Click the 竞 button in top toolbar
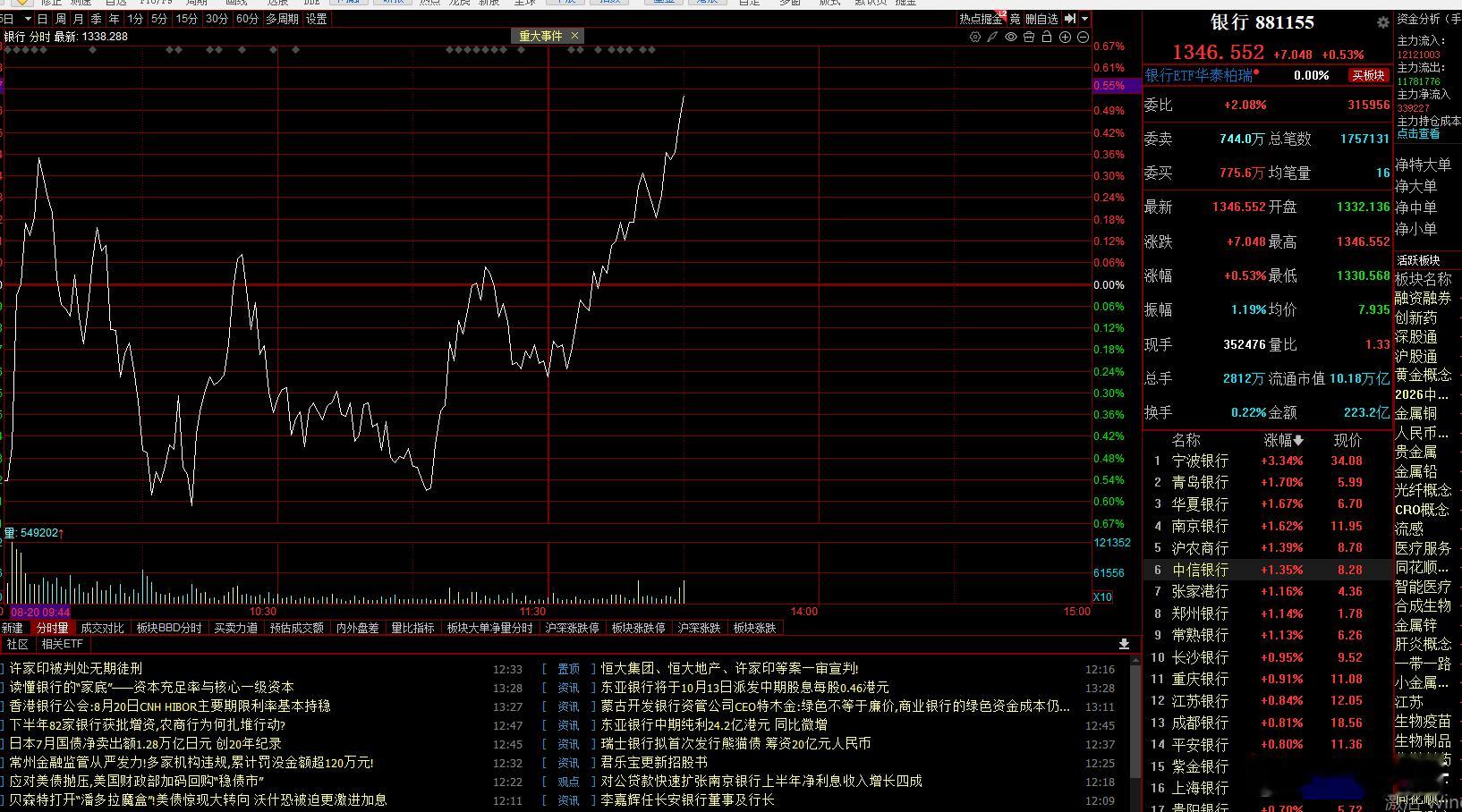The image size is (1462, 812). click(1015, 18)
